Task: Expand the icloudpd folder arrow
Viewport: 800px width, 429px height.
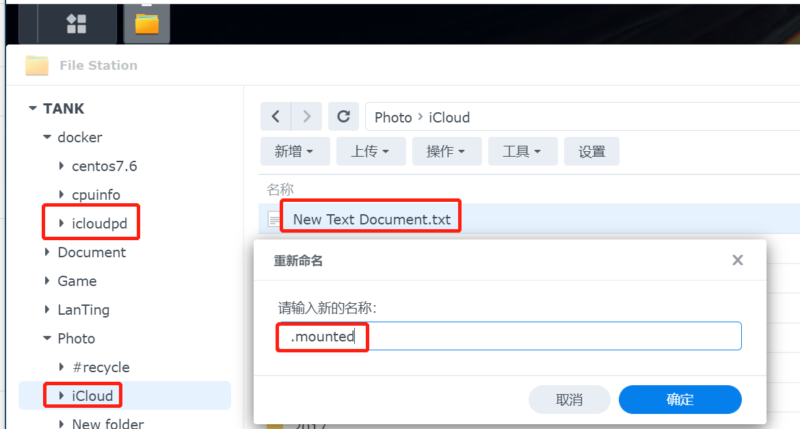Action: (x=61, y=223)
